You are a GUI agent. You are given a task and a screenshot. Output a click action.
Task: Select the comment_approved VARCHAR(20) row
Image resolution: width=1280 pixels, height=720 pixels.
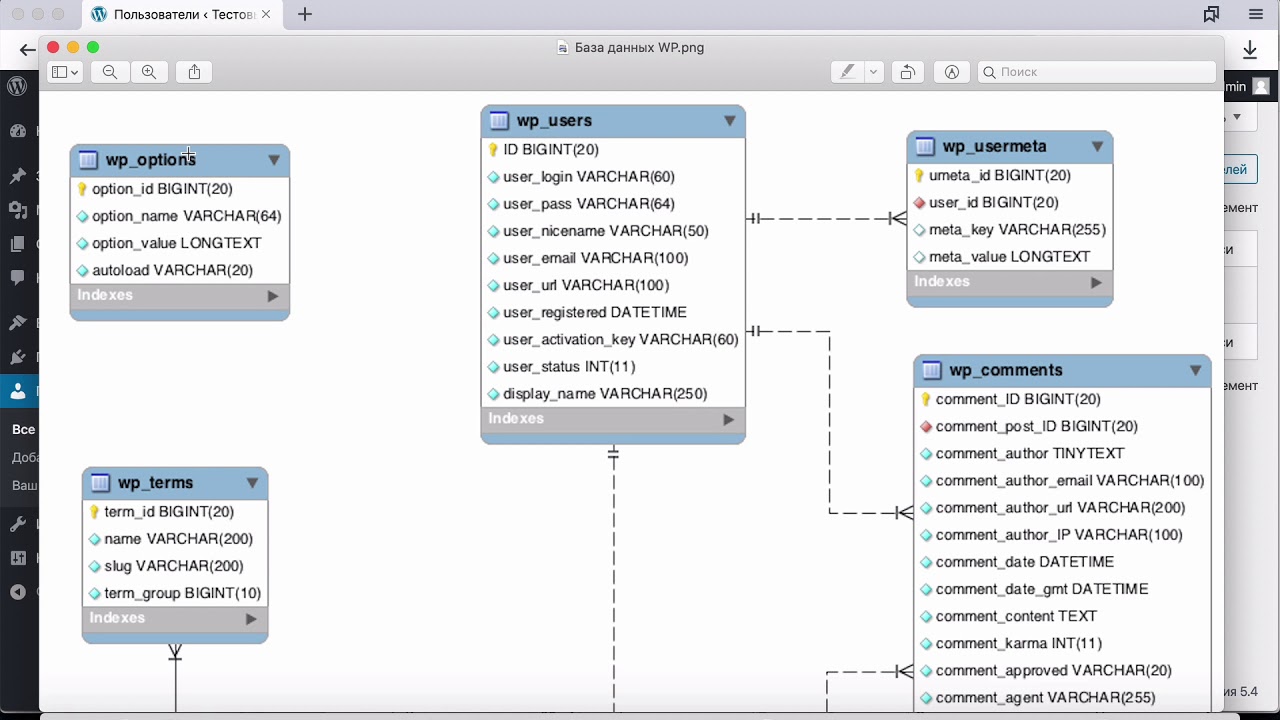[x=1062, y=670]
